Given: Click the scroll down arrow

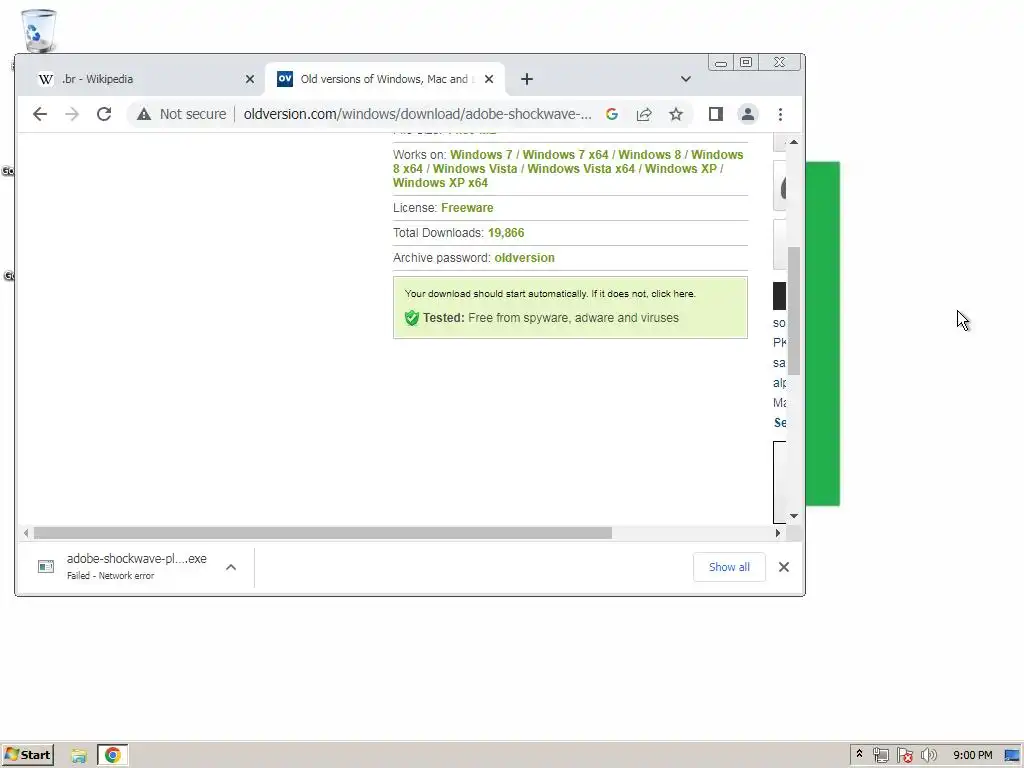Looking at the screenshot, I should (793, 516).
